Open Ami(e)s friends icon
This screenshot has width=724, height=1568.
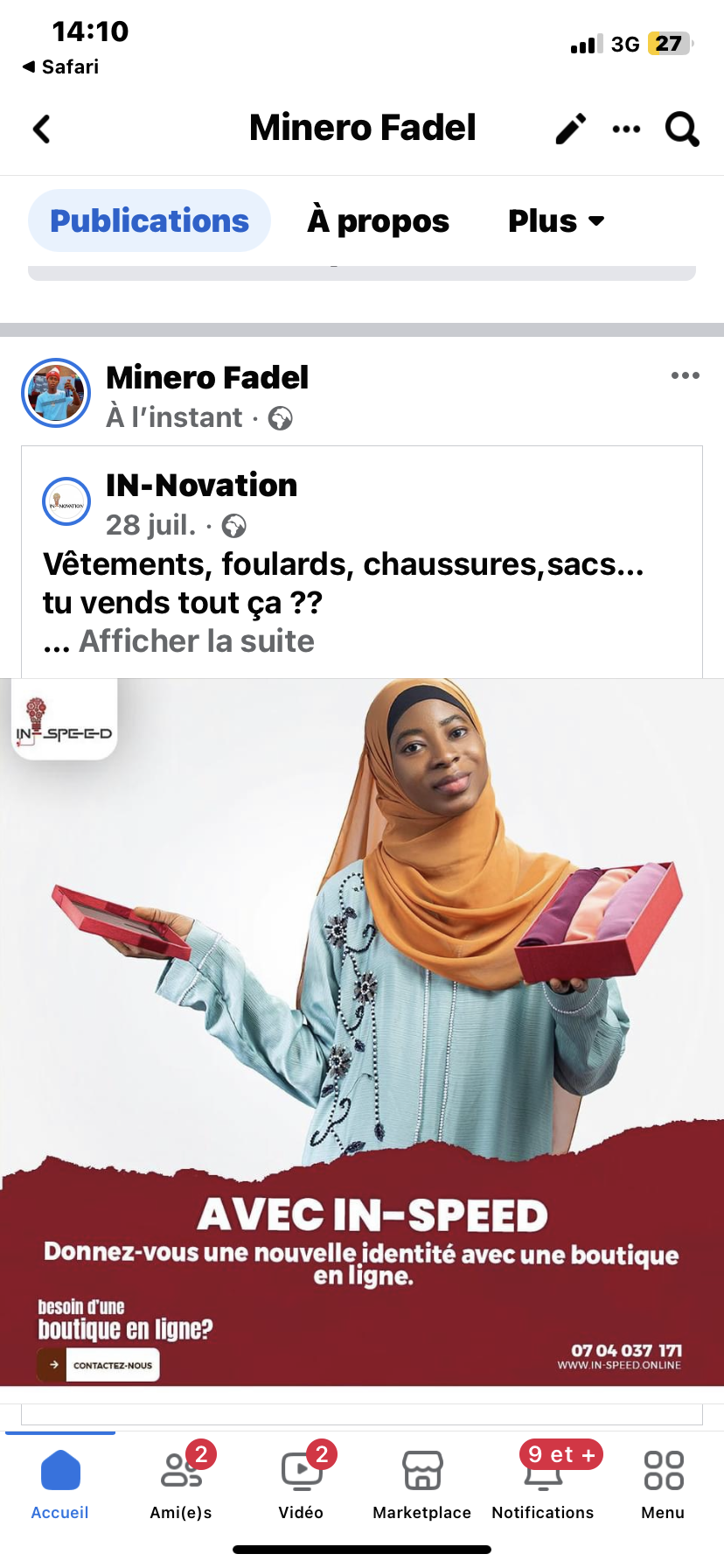tap(181, 1470)
